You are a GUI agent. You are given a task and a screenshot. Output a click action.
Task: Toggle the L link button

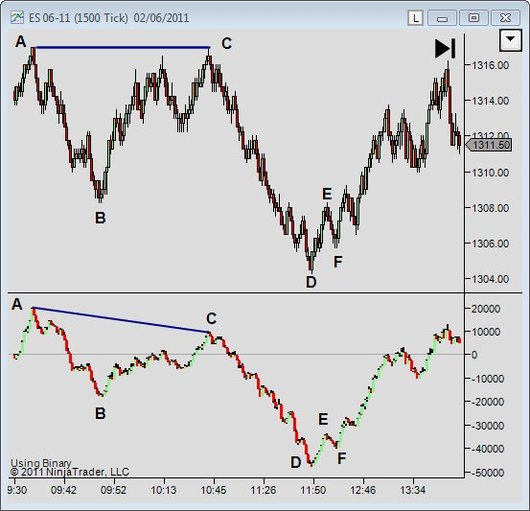415,18
